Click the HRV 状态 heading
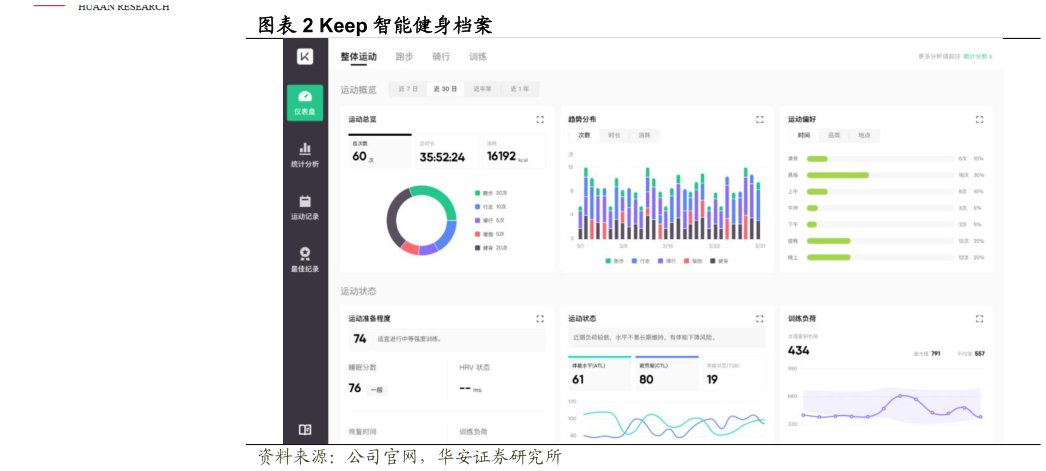 pos(475,368)
